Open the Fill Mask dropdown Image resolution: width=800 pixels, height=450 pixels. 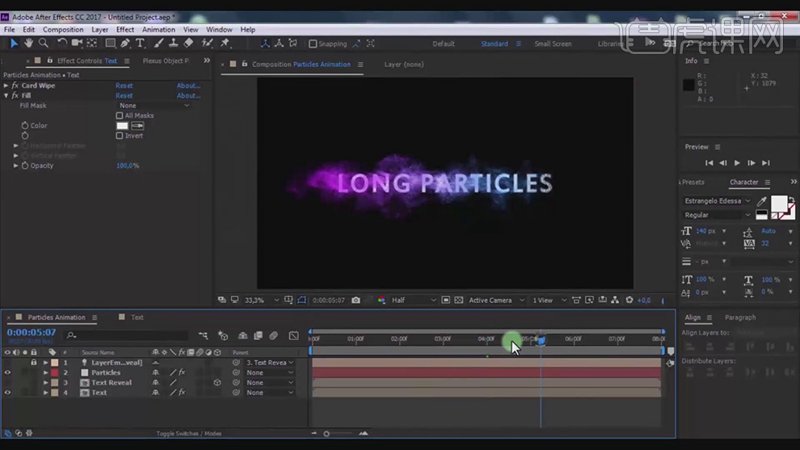[x=154, y=106]
